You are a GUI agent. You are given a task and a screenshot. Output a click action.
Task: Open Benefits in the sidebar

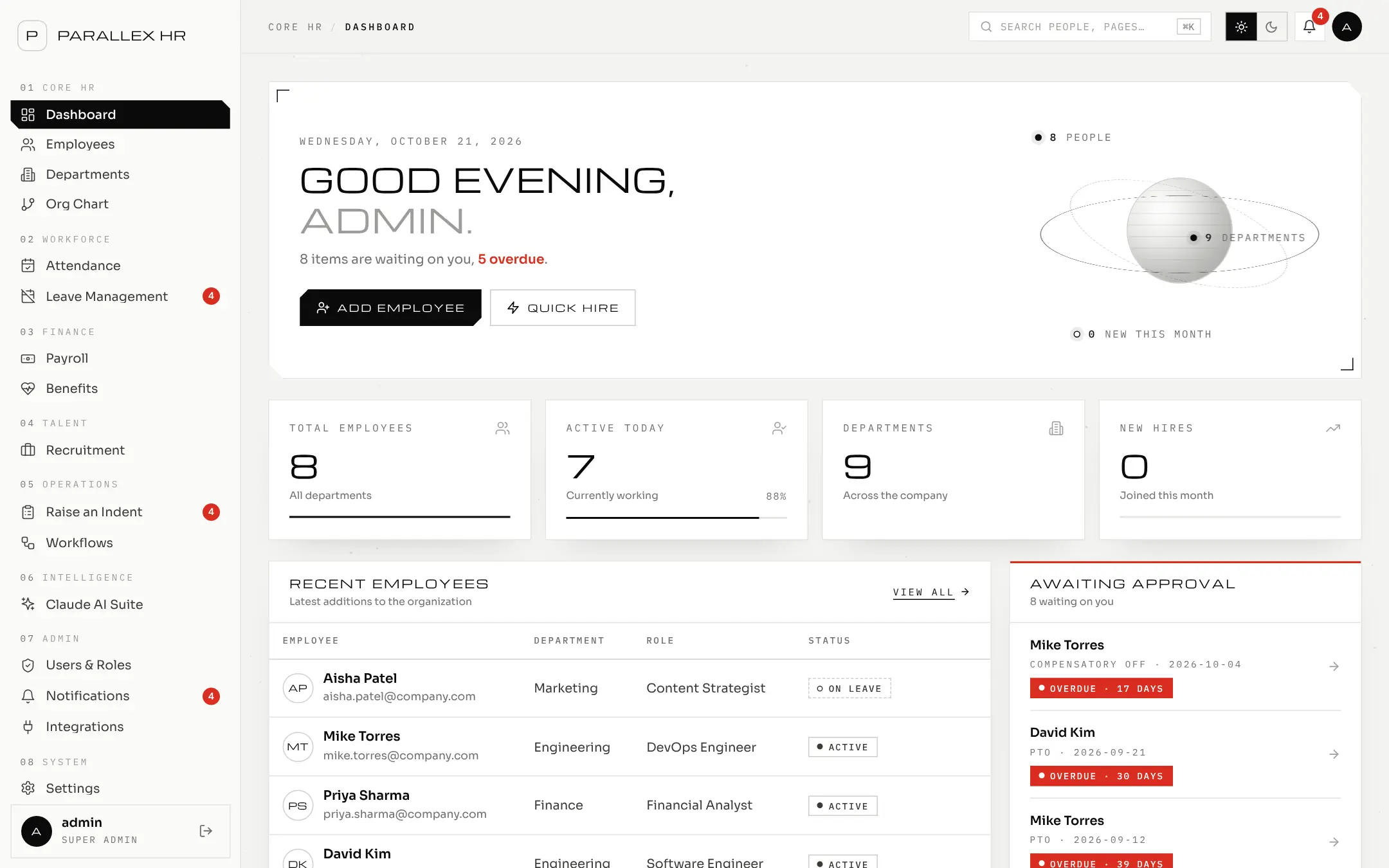[120, 388]
